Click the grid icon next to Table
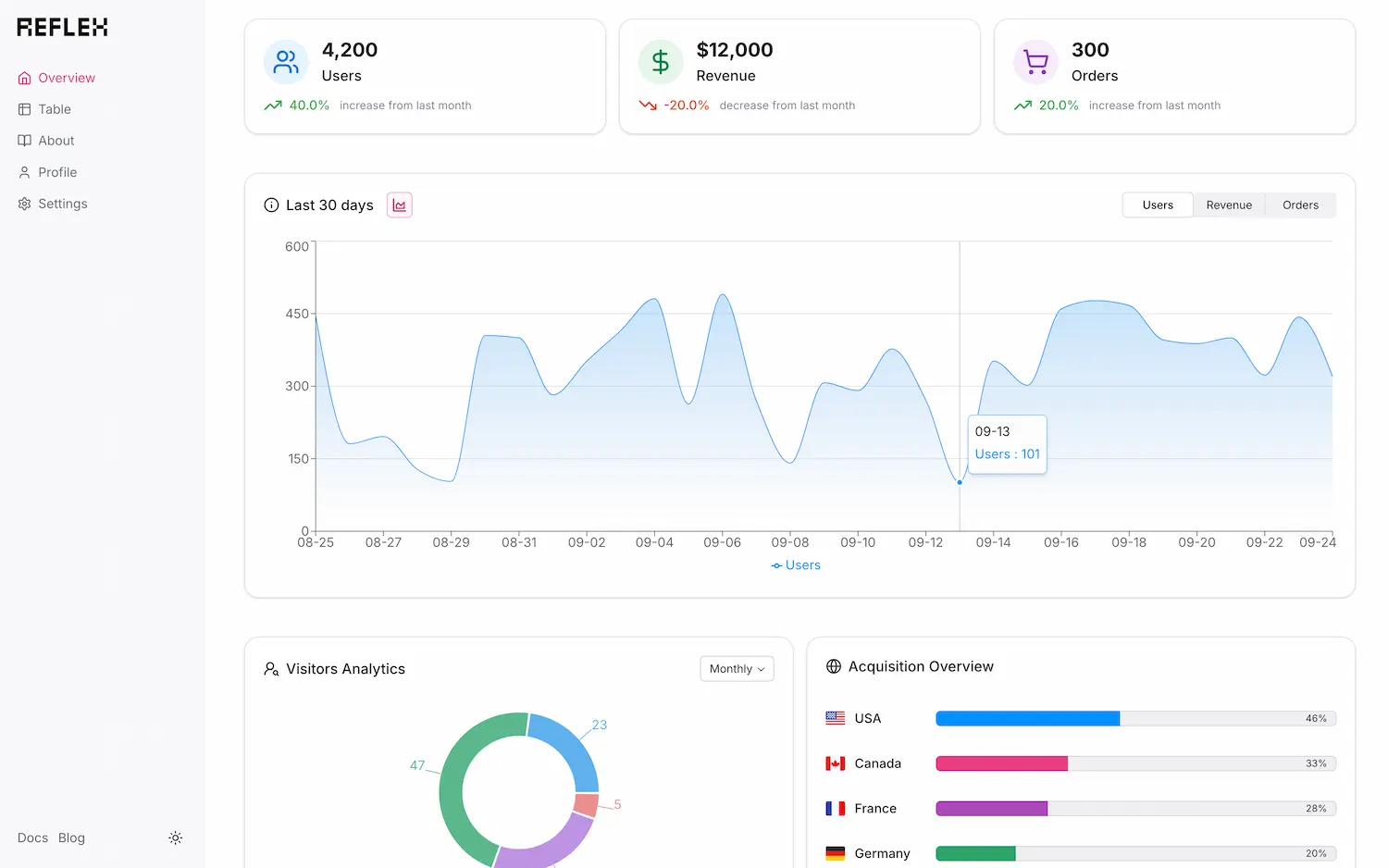 tap(24, 109)
